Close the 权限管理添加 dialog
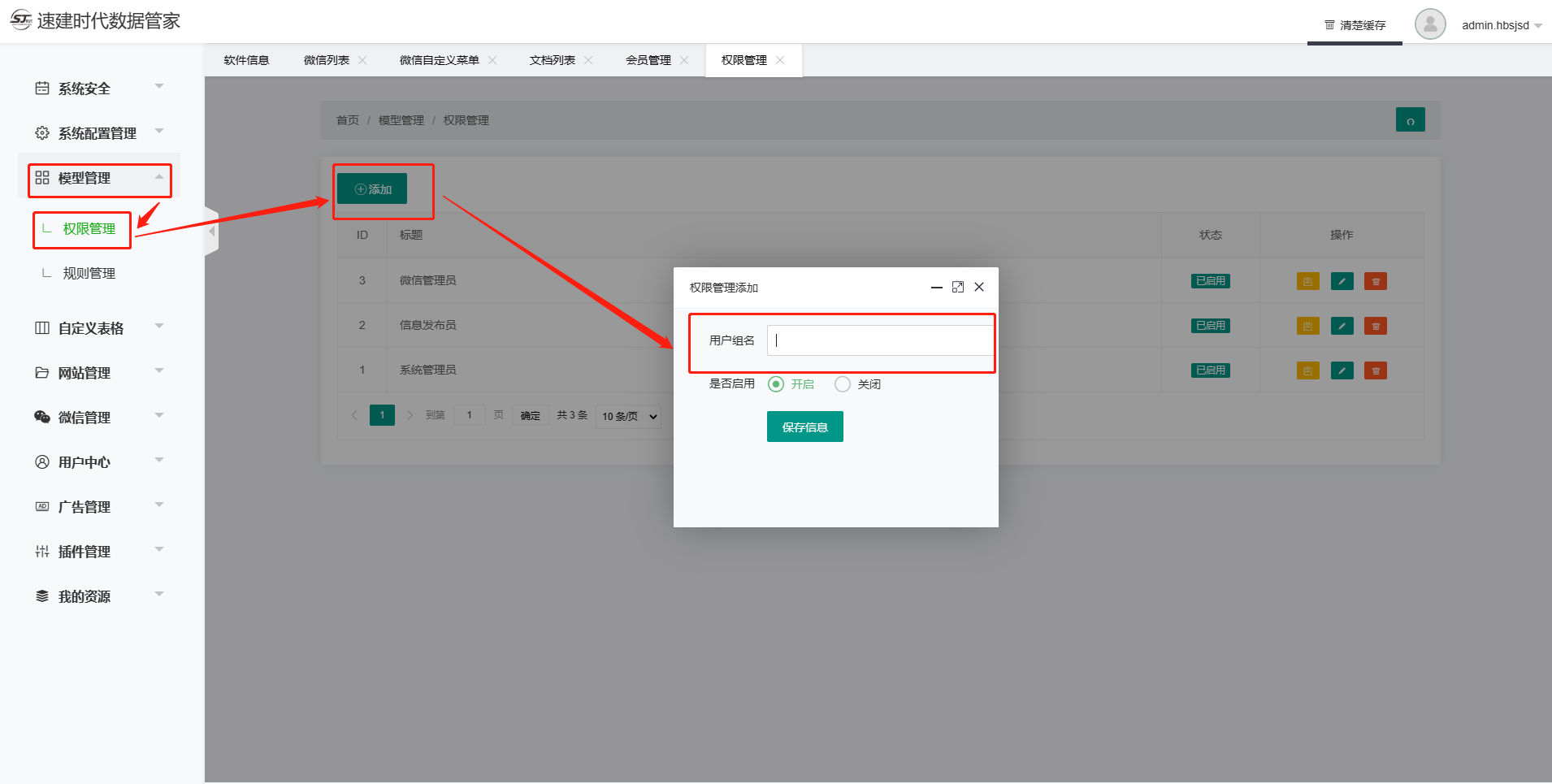 (979, 287)
